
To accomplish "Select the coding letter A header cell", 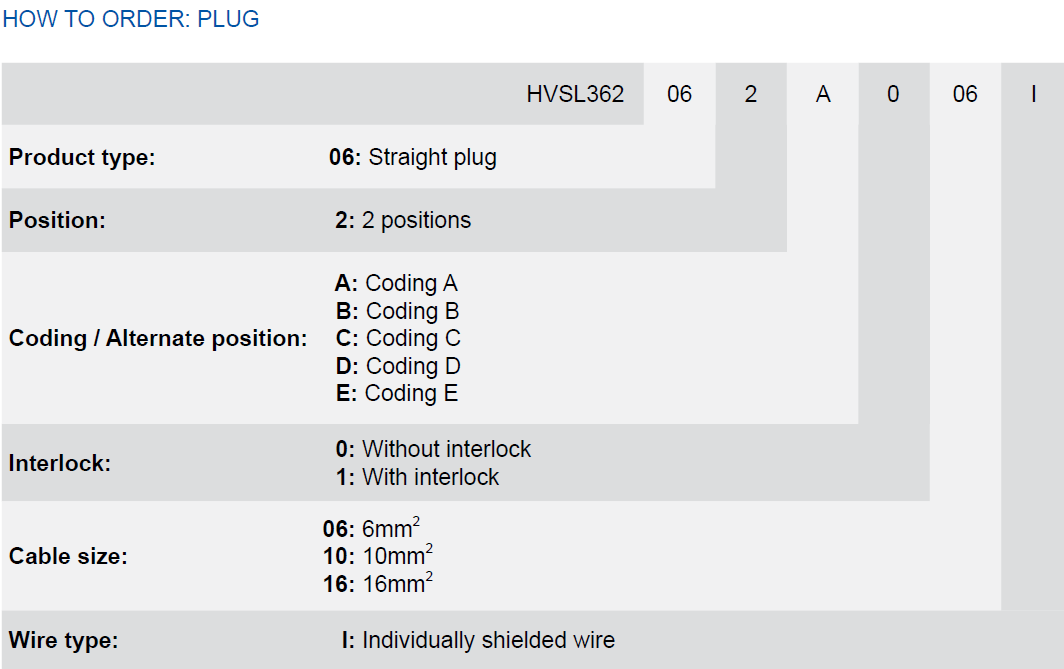I will (x=822, y=94).
